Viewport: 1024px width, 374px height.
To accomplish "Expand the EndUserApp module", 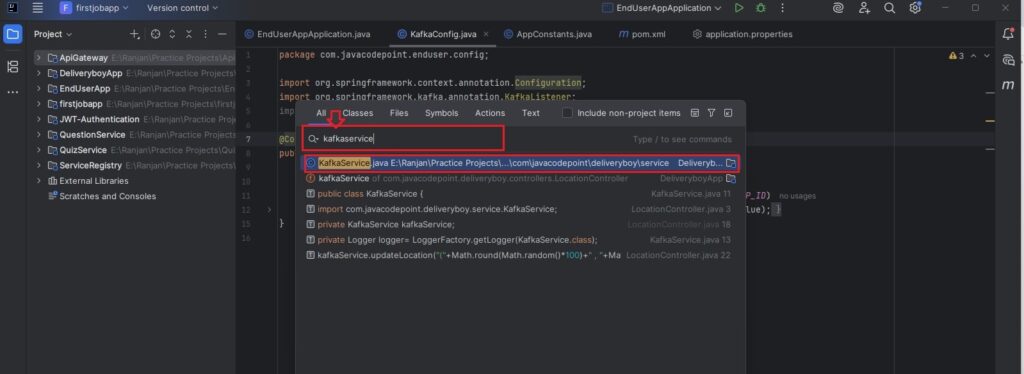I will coord(39,89).
